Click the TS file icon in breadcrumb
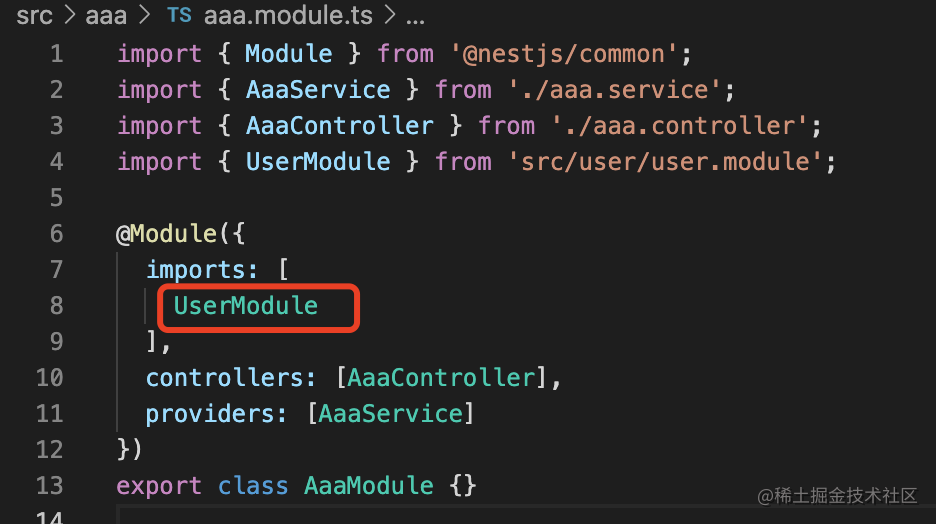 pyautogui.click(x=179, y=16)
